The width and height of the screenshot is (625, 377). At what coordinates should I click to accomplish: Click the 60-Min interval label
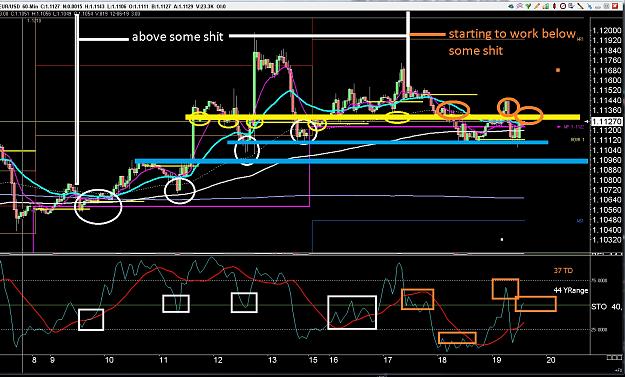30,6
